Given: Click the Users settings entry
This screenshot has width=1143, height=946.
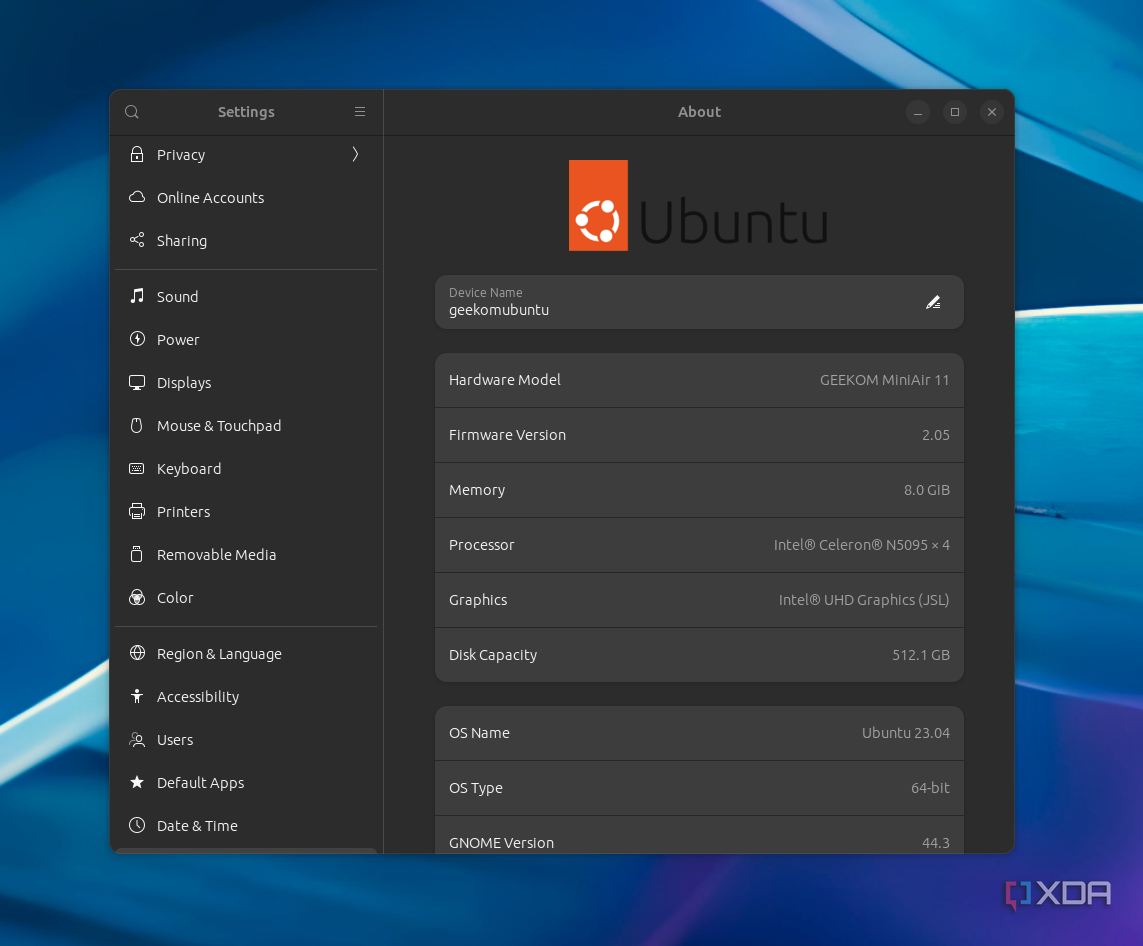Looking at the screenshot, I should [176, 739].
